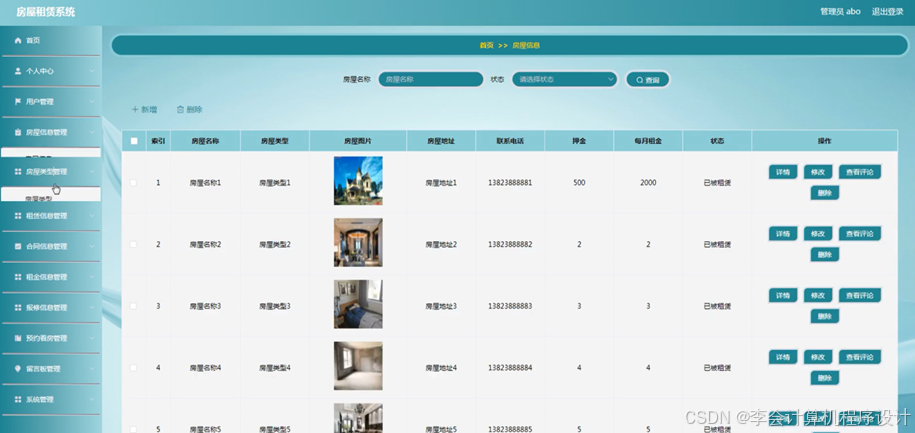Screen dimensions: 915x433
Task: Check the checkbox for row 房屋名称2
Action: point(134,245)
